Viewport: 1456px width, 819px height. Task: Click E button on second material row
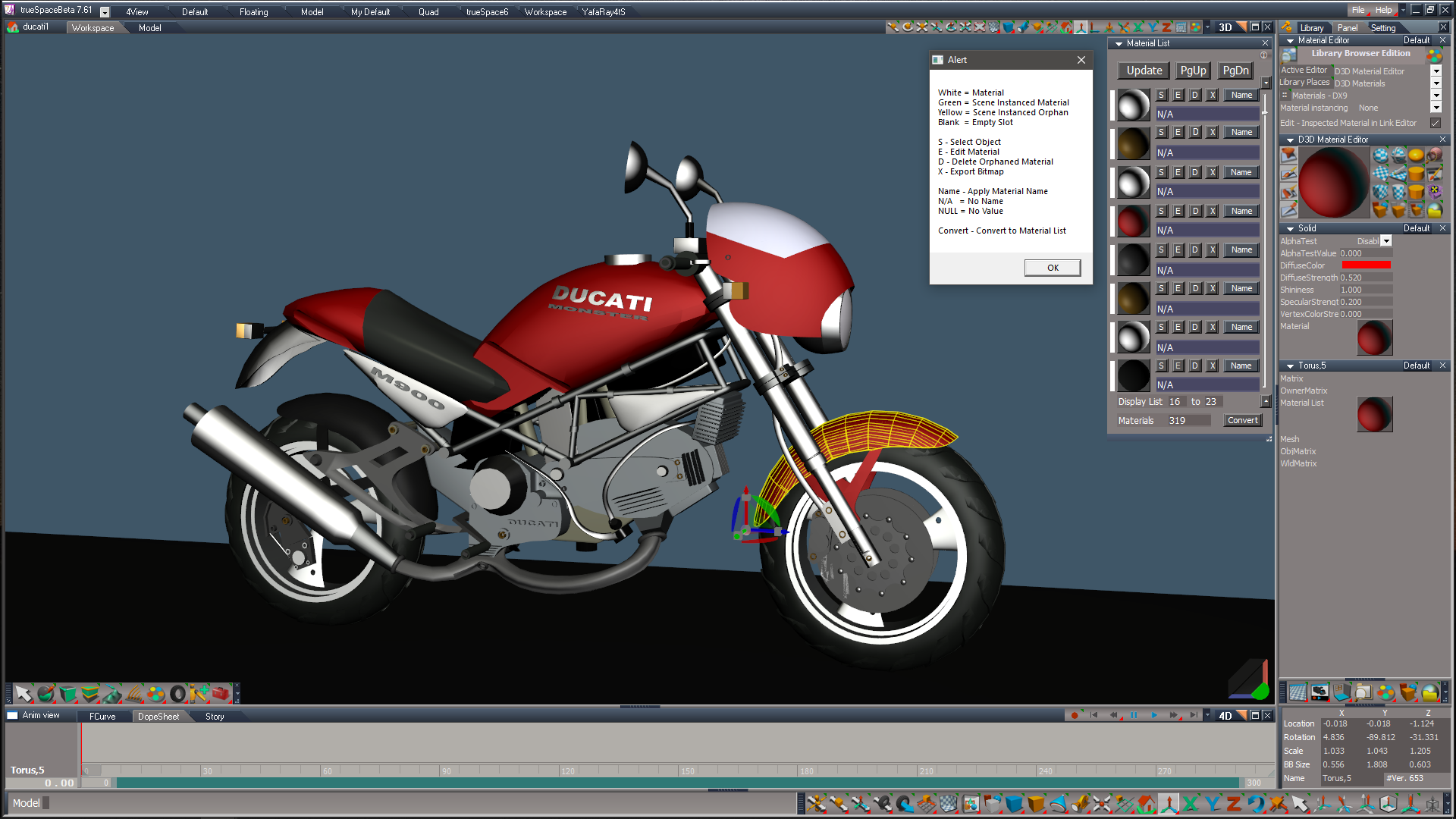1178,132
